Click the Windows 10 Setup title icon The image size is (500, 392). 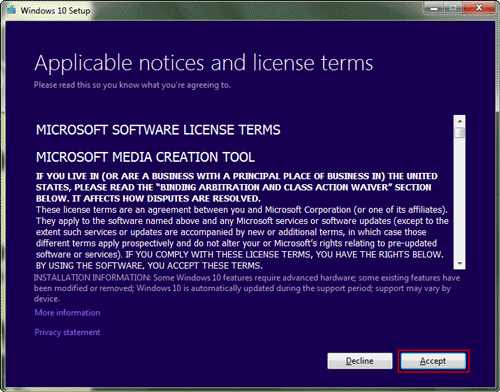(12, 10)
